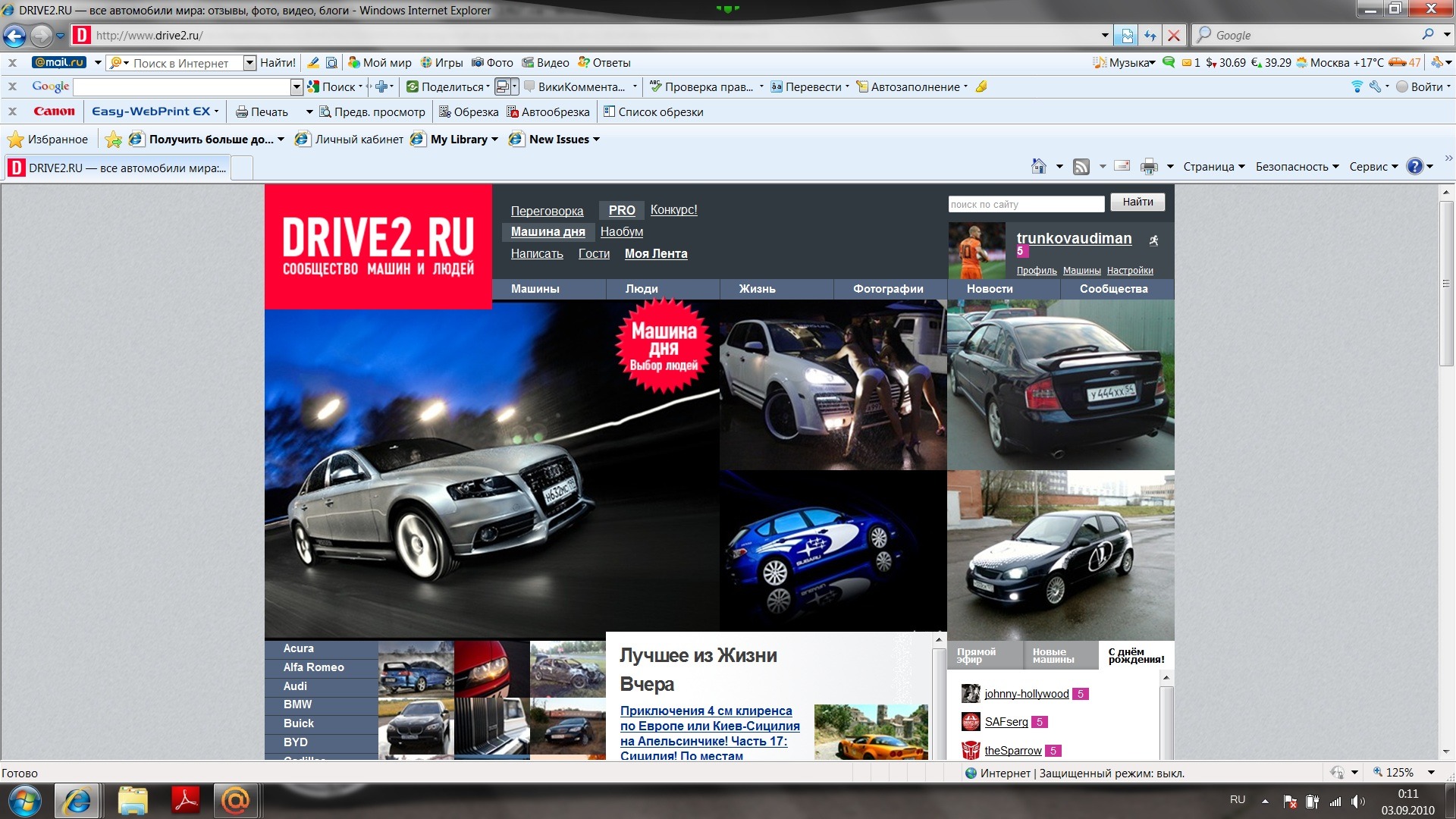Click the browser Back arrow button
1456x819 pixels.
[x=14, y=36]
